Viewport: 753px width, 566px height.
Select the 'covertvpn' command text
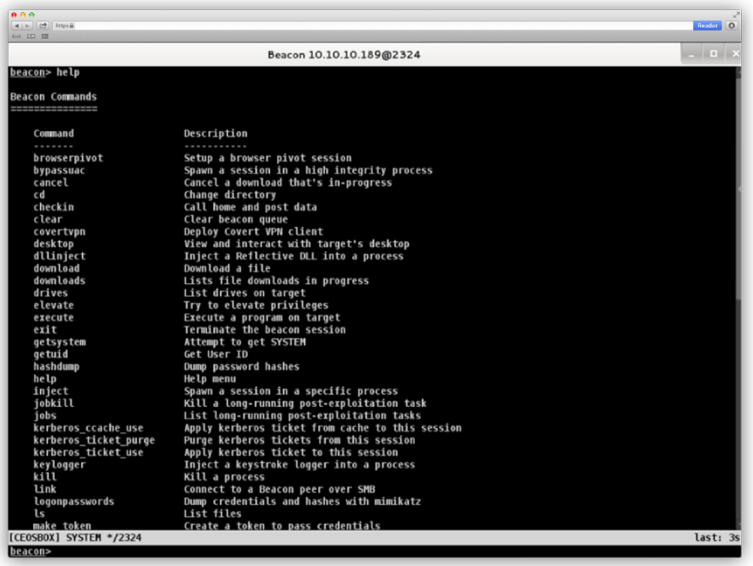point(60,231)
